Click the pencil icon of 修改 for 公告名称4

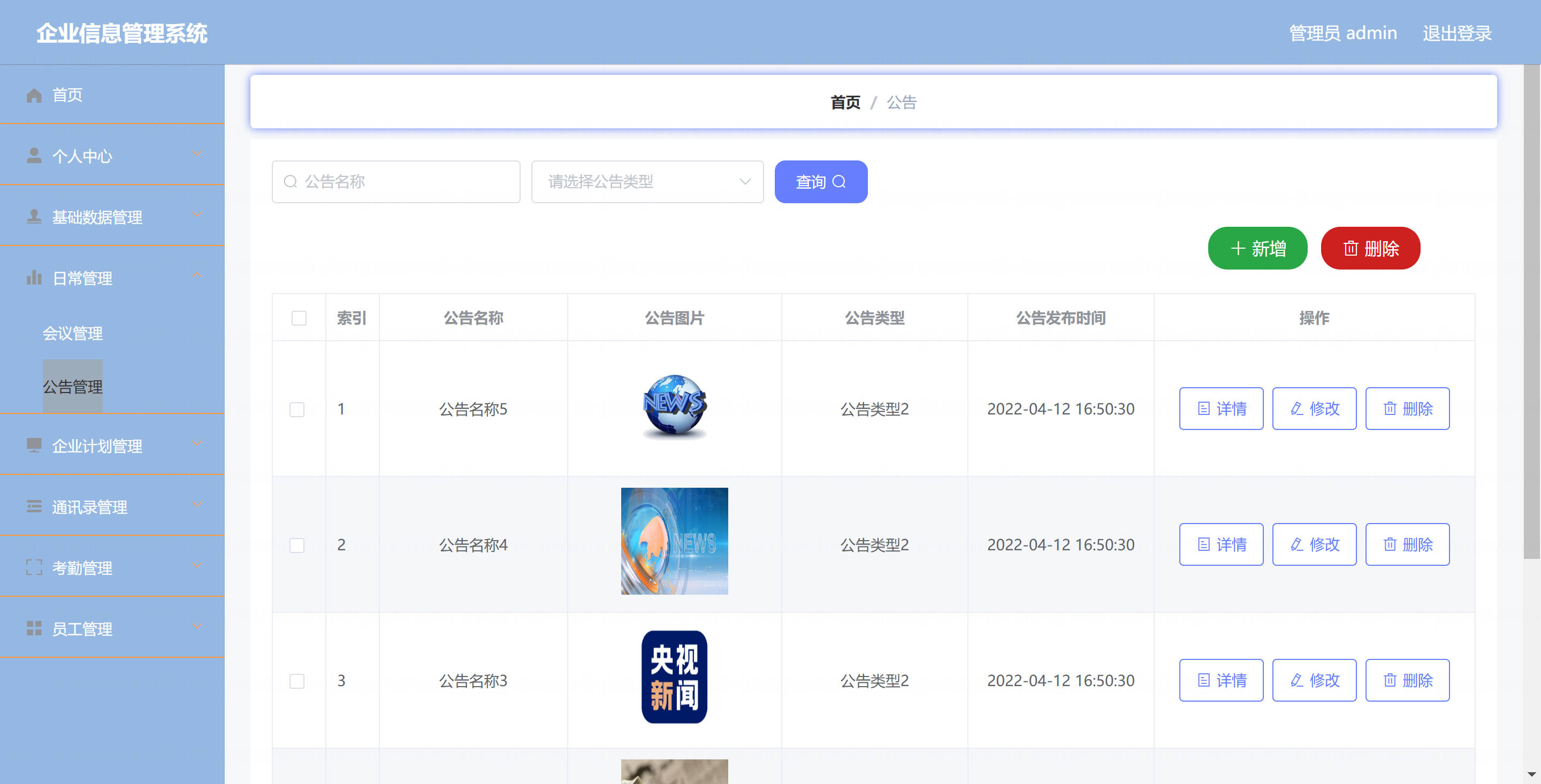(x=1297, y=544)
